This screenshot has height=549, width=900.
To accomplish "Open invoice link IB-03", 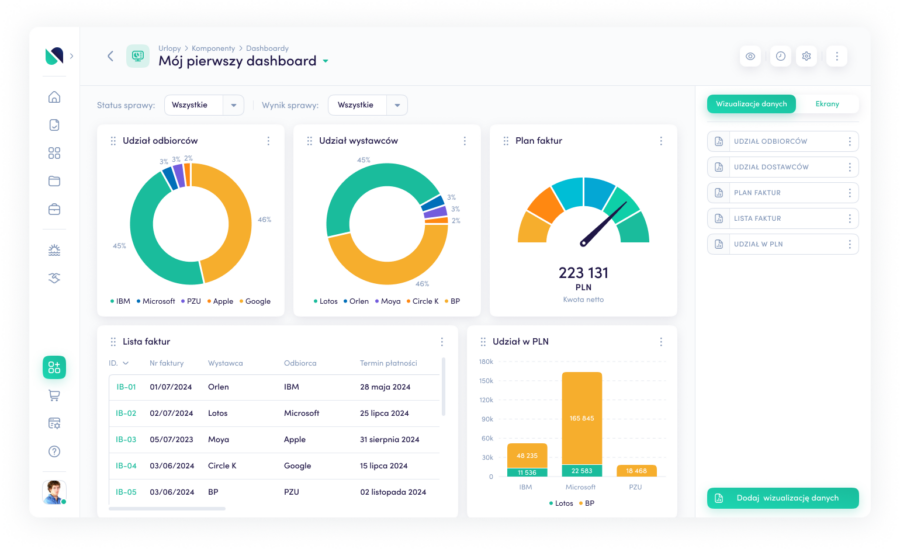I will [x=125, y=439].
